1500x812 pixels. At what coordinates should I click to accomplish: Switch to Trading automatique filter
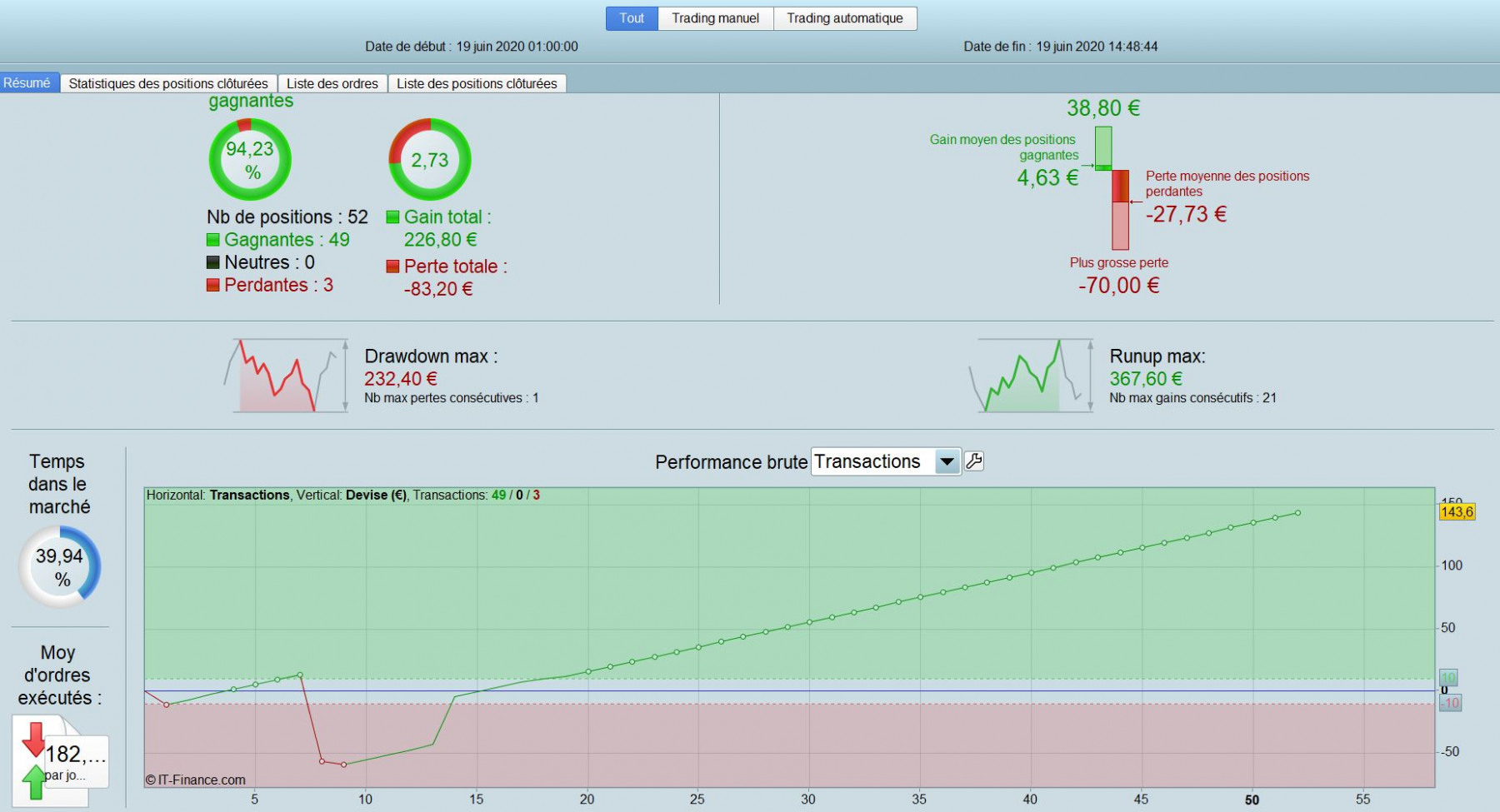pos(845,18)
